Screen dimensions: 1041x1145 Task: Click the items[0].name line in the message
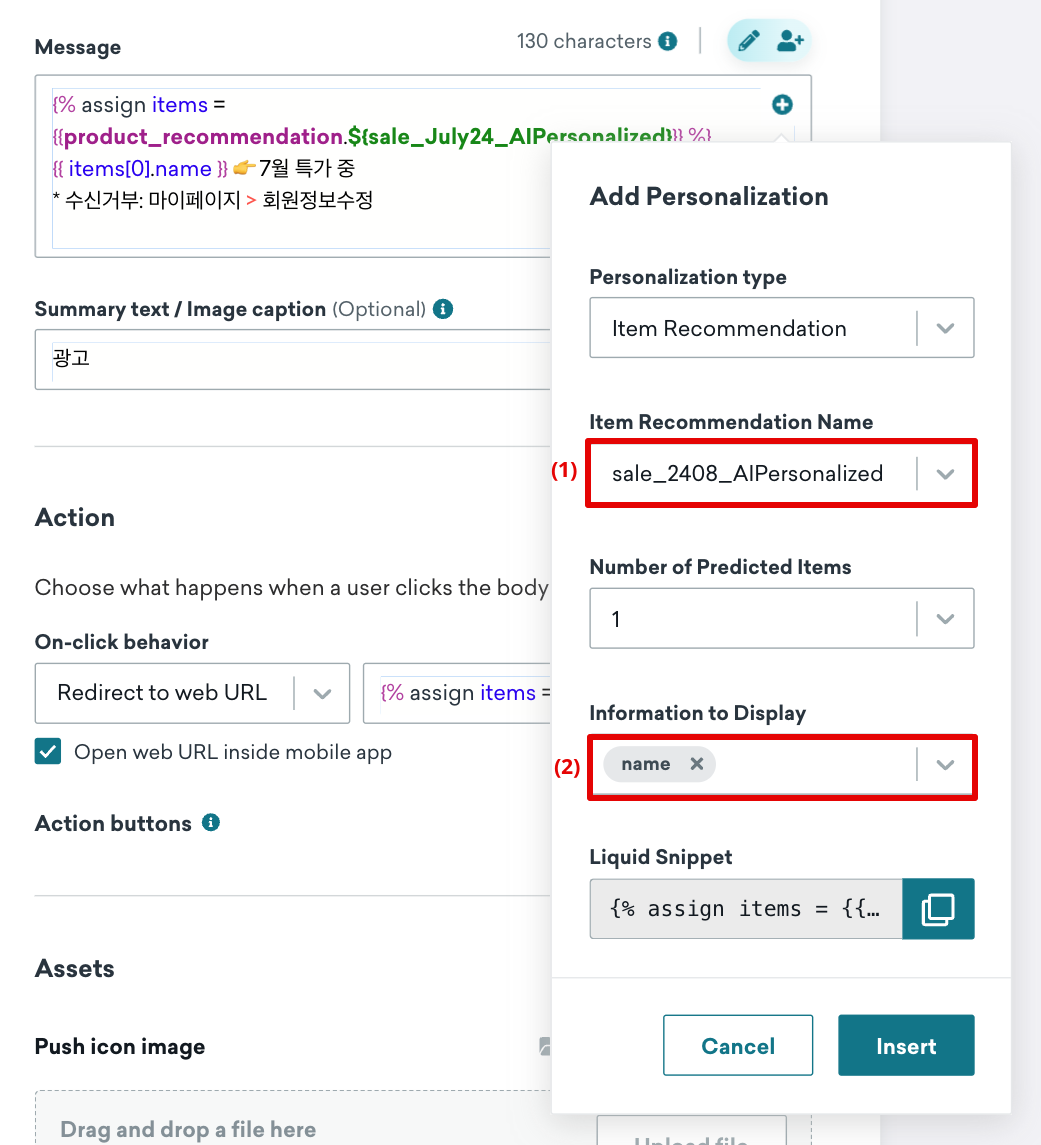pos(204,169)
